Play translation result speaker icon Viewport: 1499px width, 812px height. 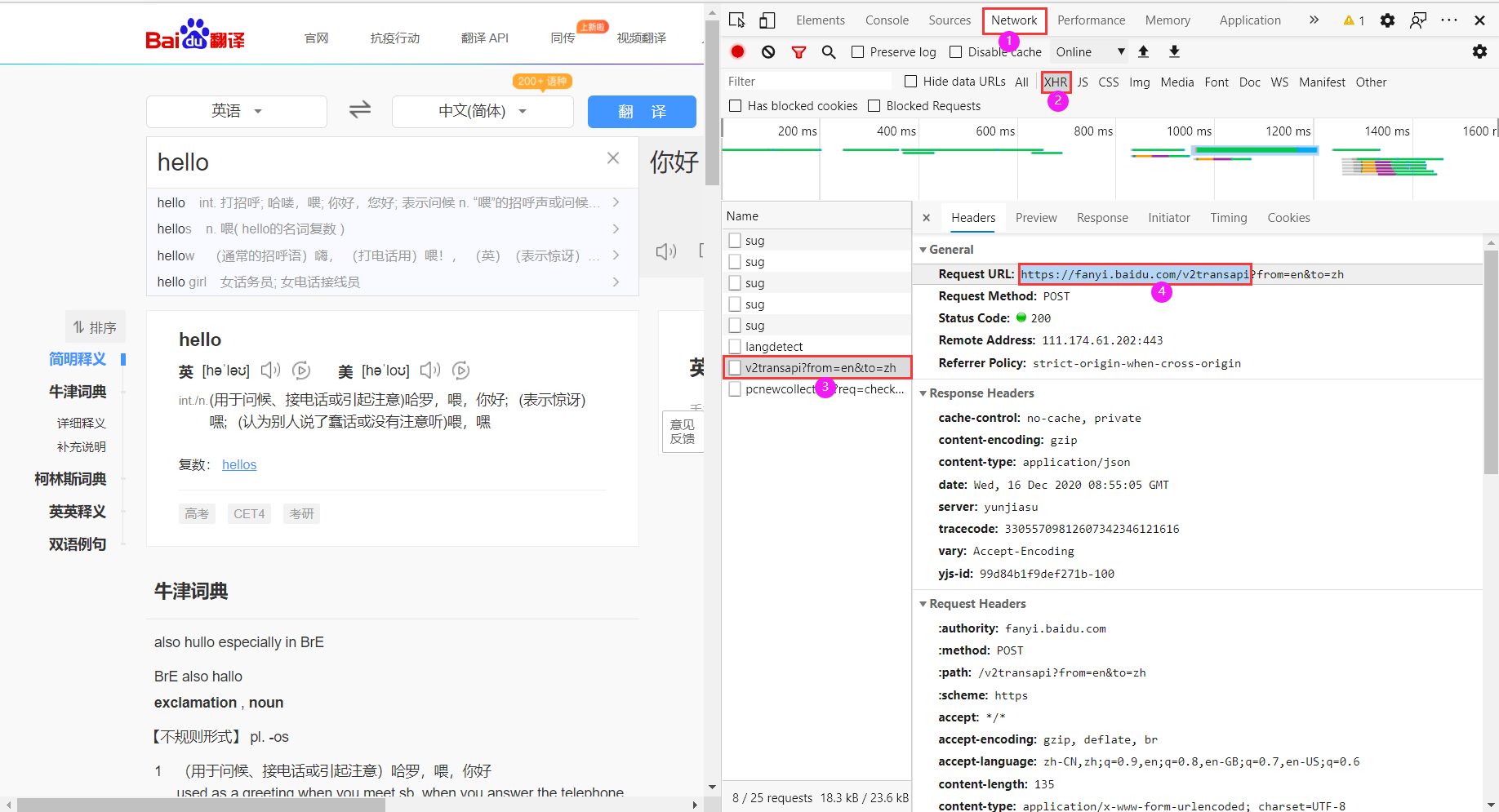pyautogui.click(x=666, y=251)
